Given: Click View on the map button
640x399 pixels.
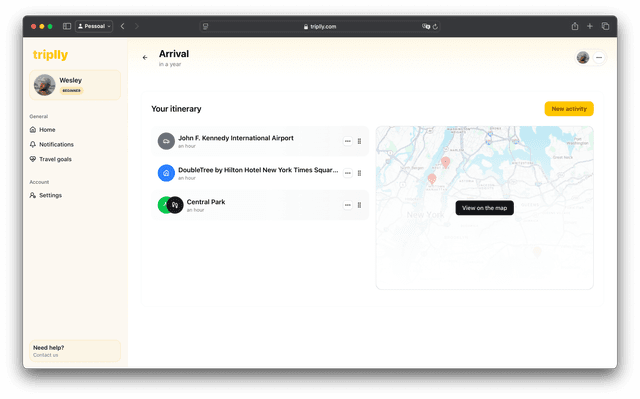Looking at the screenshot, I should (x=484, y=208).
